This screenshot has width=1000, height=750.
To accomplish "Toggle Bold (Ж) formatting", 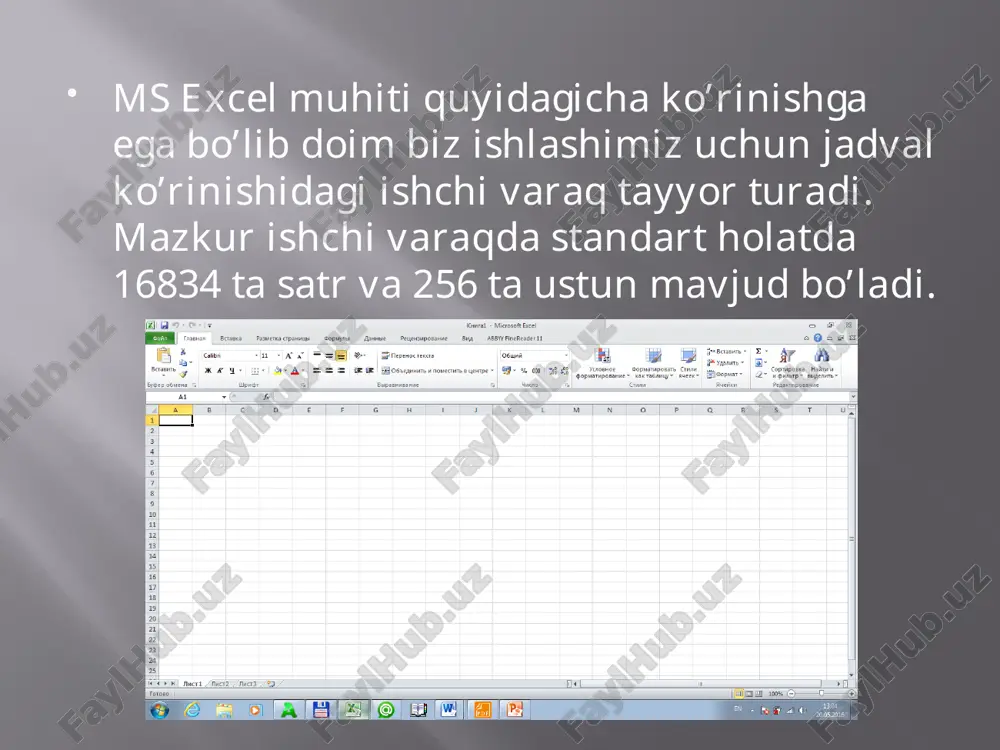I will [208, 371].
